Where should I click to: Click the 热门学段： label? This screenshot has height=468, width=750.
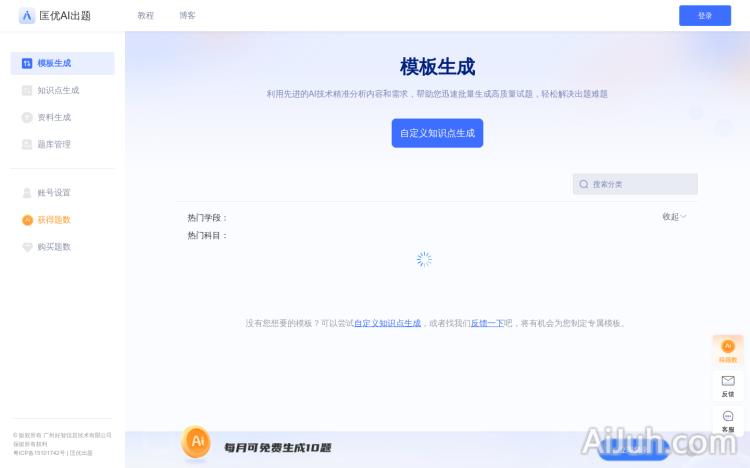(x=207, y=218)
